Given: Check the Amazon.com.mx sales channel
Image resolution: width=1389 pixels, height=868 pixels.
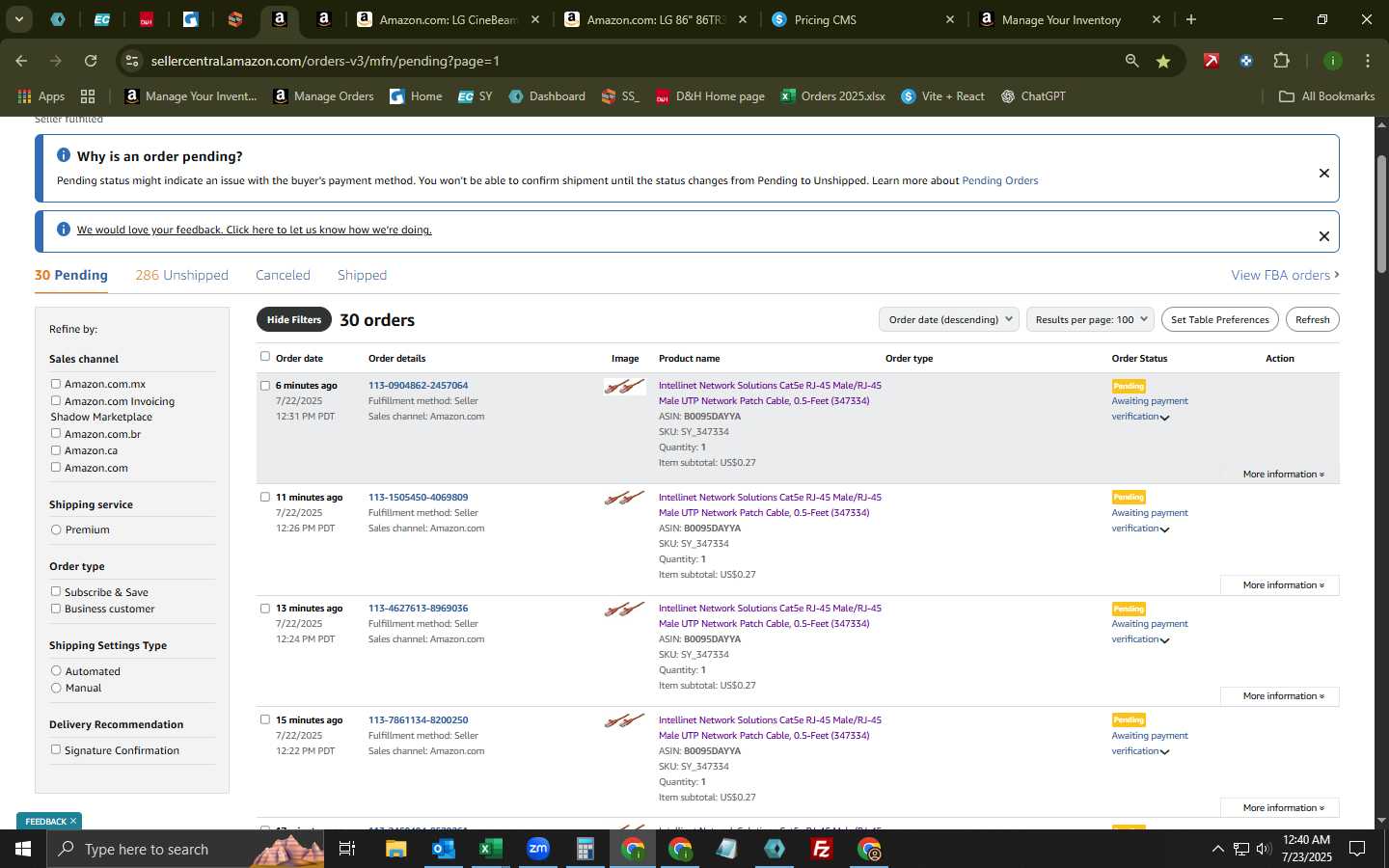Looking at the screenshot, I should coord(56,384).
